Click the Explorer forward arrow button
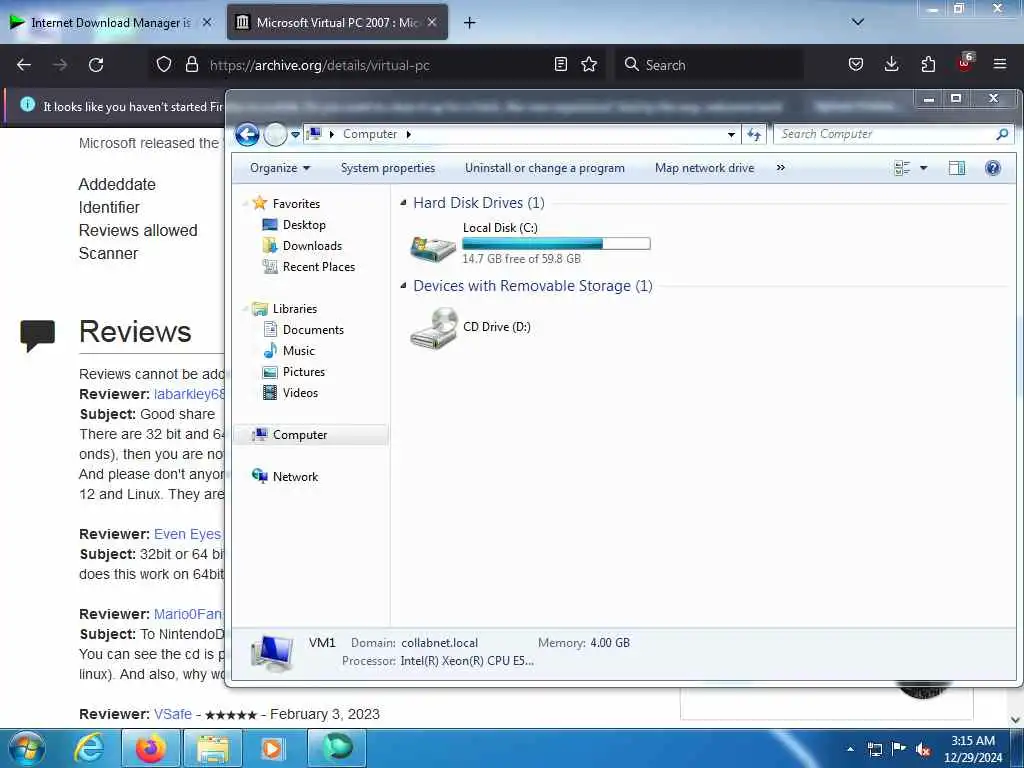The width and height of the screenshot is (1024, 768). 275,135
